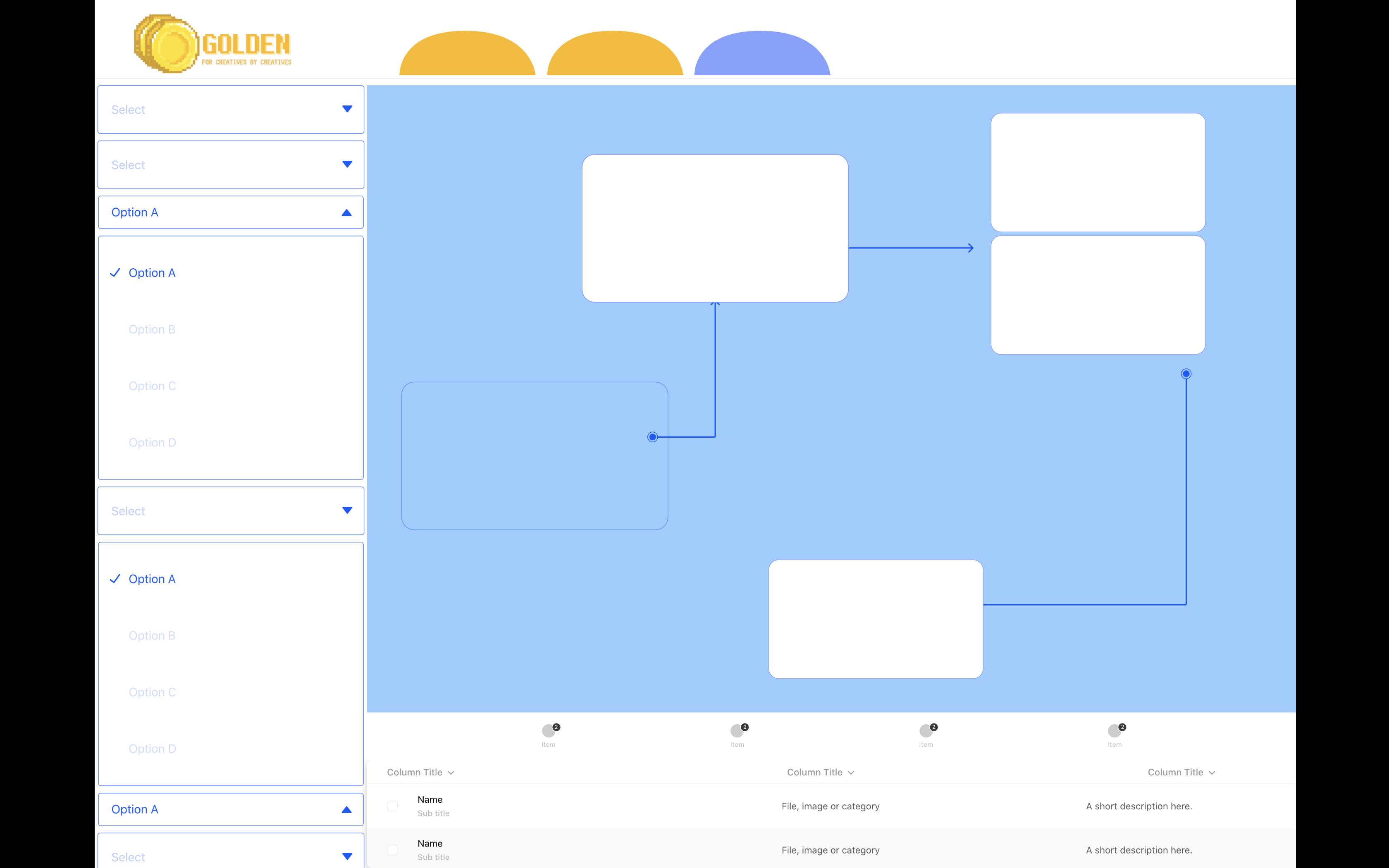Open the blue rounded tab in header
This screenshot has width=1389, height=868.
click(762, 55)
